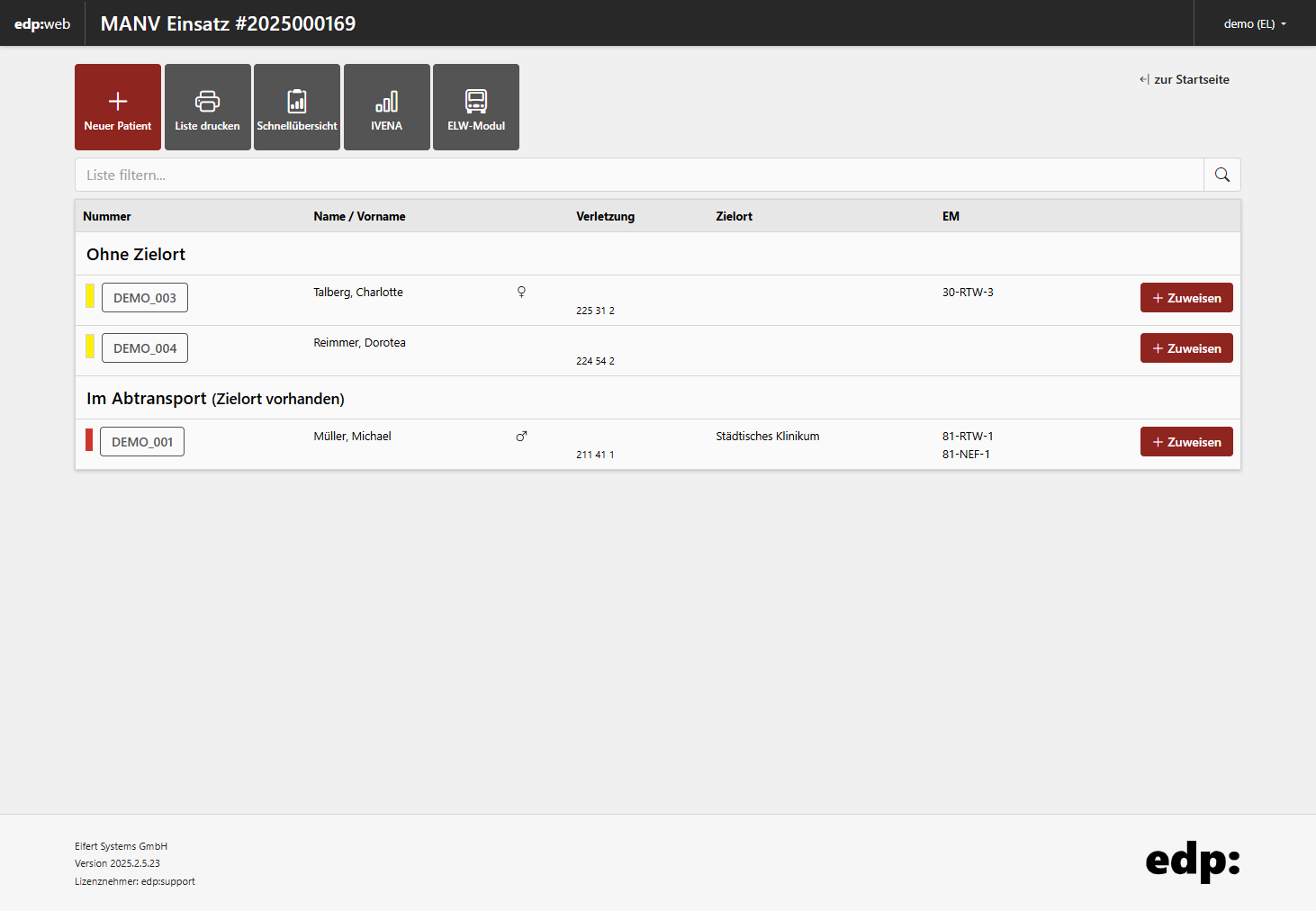Click the edp:web logo in header

click(x=42, y=24)
